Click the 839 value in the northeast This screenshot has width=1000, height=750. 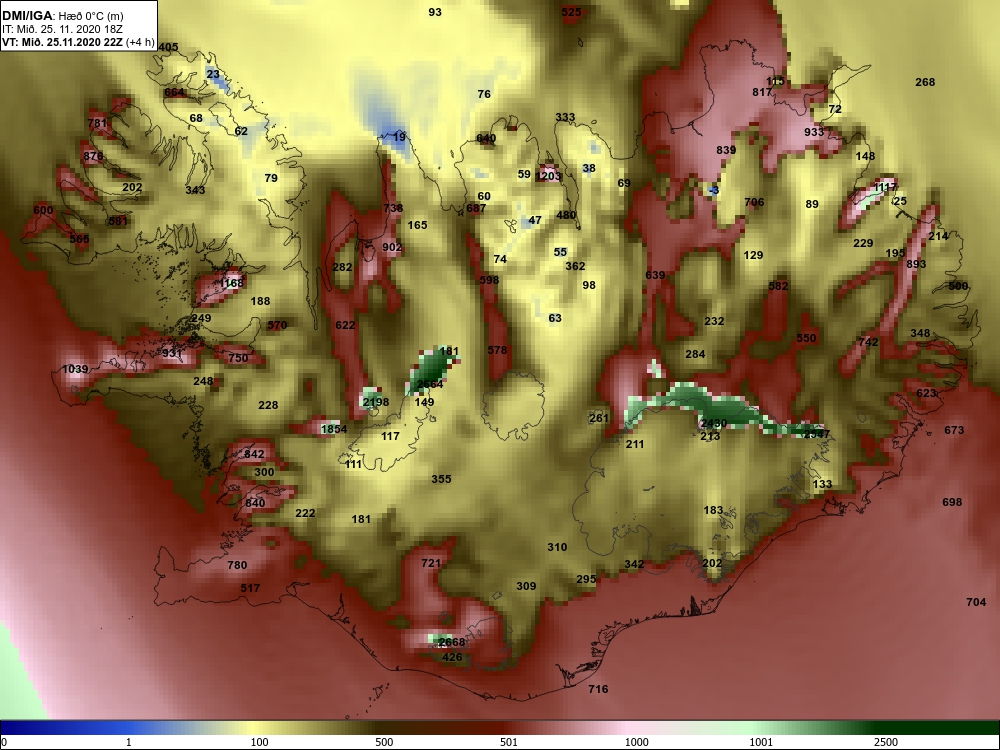pos(726,150)
